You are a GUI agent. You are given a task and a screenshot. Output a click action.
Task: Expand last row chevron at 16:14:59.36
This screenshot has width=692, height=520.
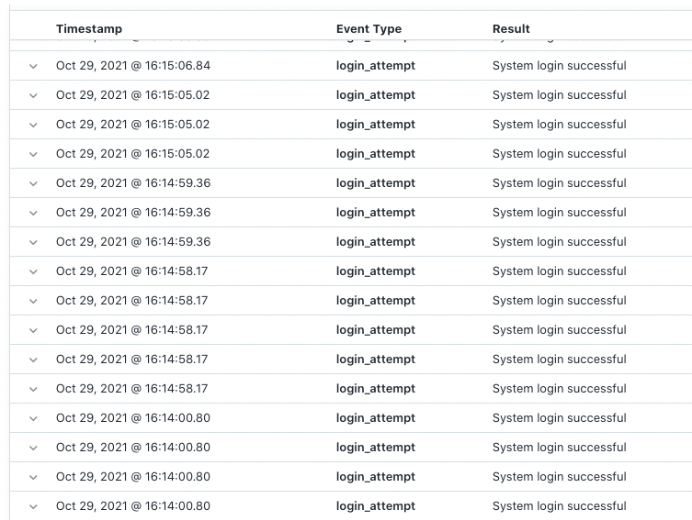[x=33, y=242]
